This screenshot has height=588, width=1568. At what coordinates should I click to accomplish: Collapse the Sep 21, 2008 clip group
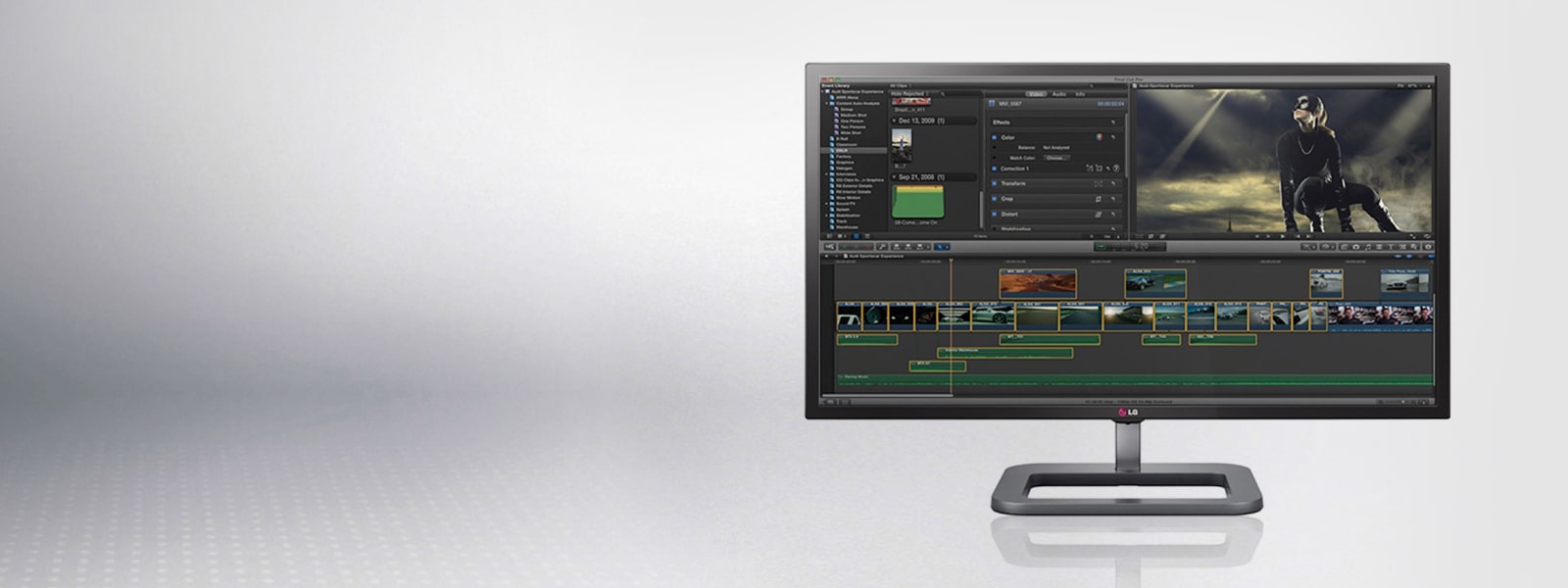894,177
